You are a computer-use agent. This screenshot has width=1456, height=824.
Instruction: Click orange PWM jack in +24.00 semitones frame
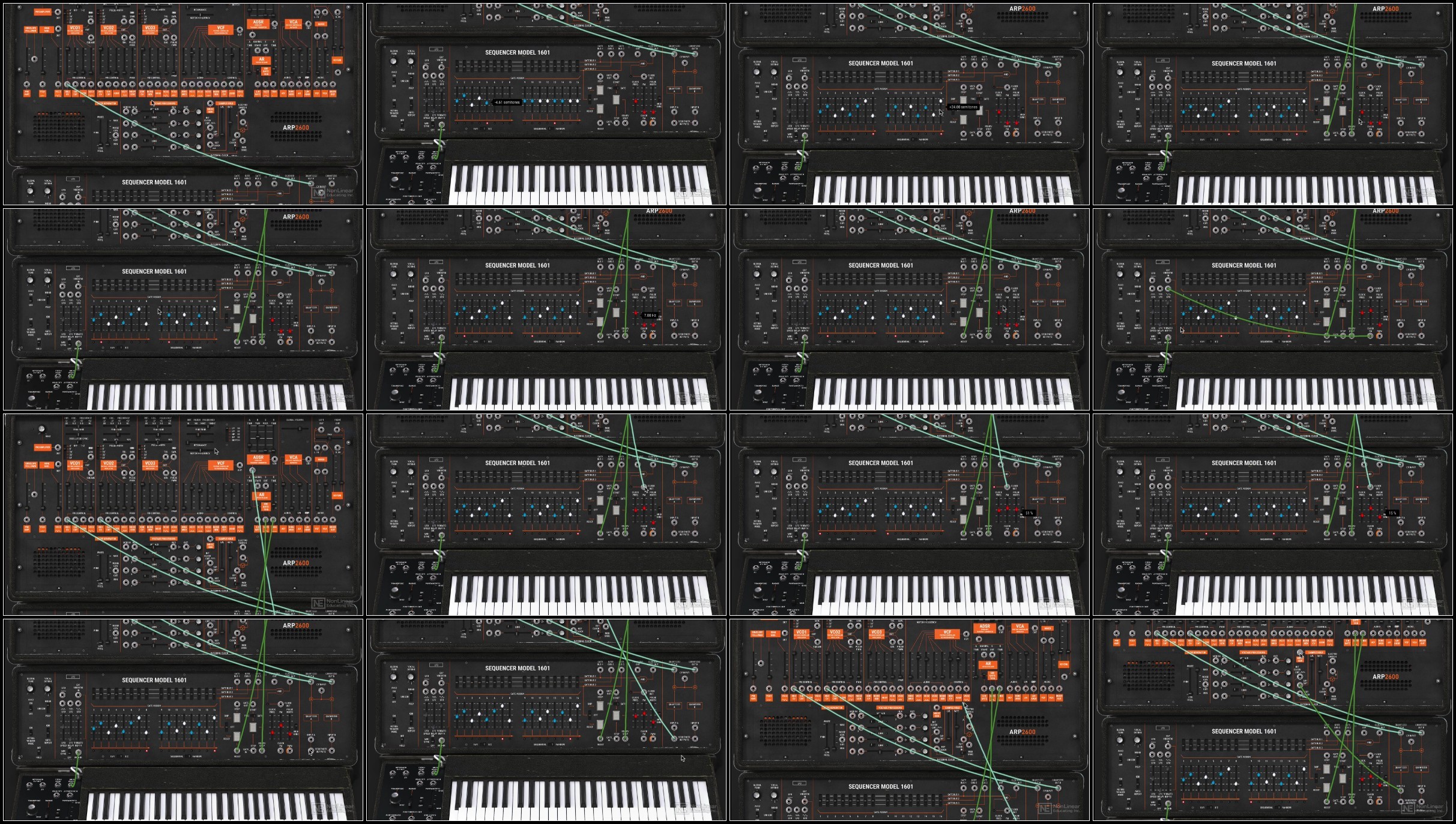(x=1016, y=134)
